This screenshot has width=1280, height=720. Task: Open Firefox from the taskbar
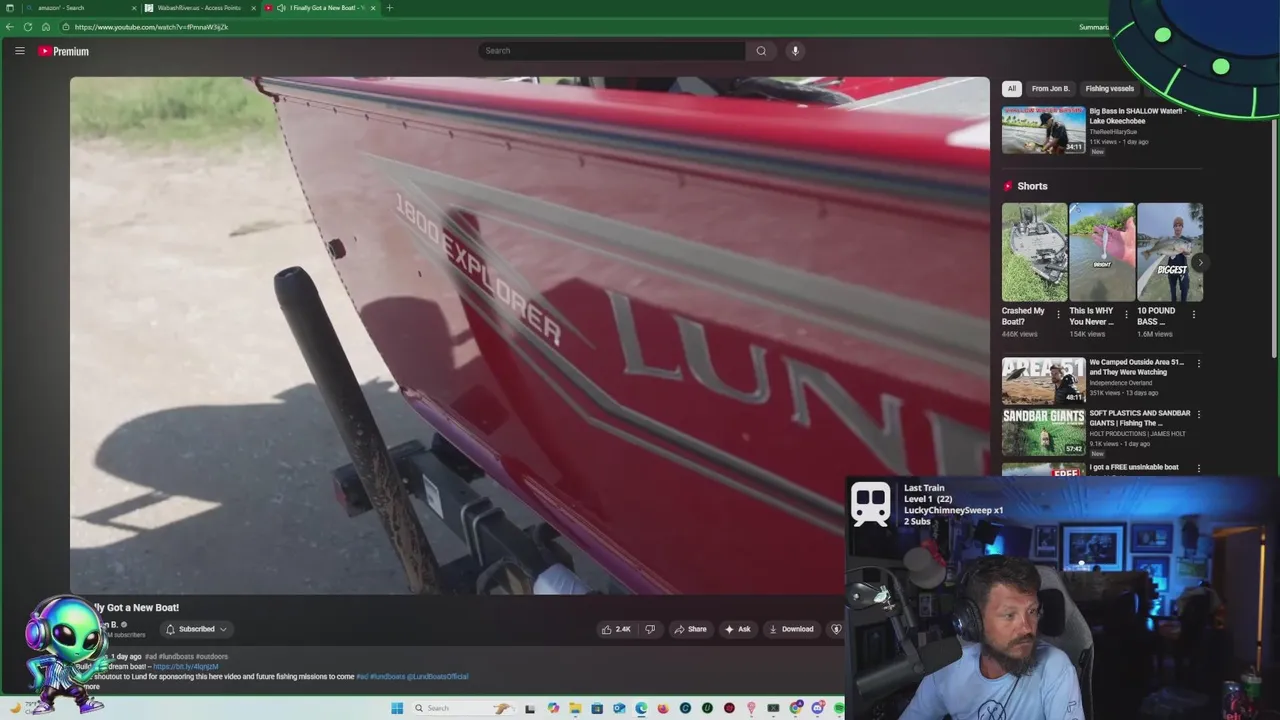tap(663, 708)
